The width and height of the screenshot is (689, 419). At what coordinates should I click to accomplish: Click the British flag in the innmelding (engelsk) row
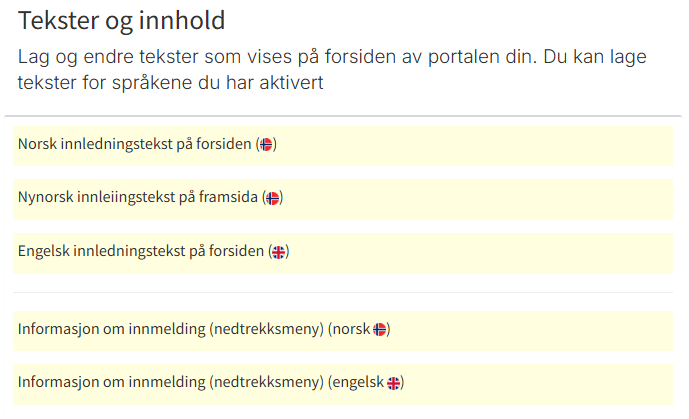click(394, 382)
